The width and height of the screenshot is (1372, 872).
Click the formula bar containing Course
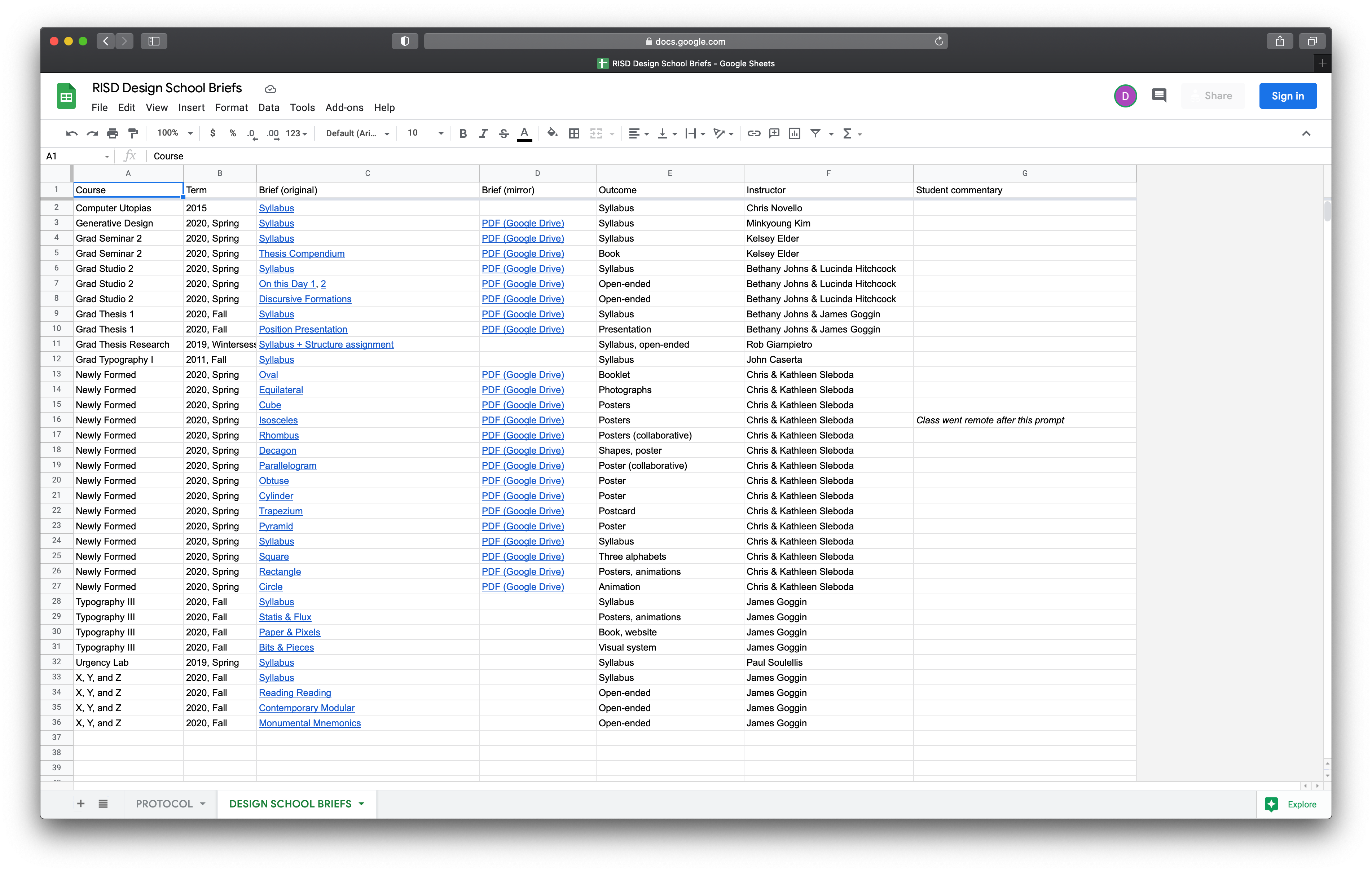(x=738, y=156)
